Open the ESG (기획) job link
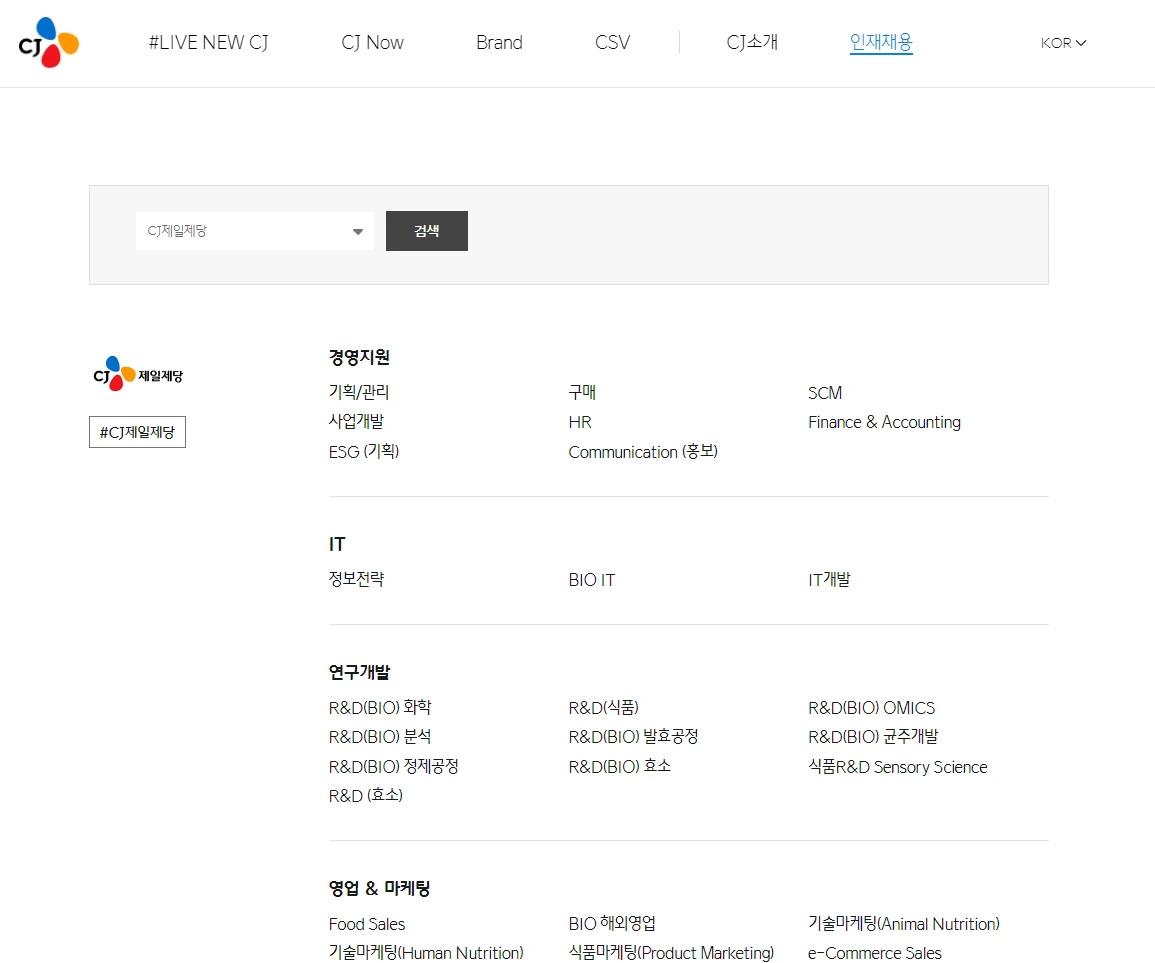The height and width of the screenshot is (963, 1155). (364, 452)
